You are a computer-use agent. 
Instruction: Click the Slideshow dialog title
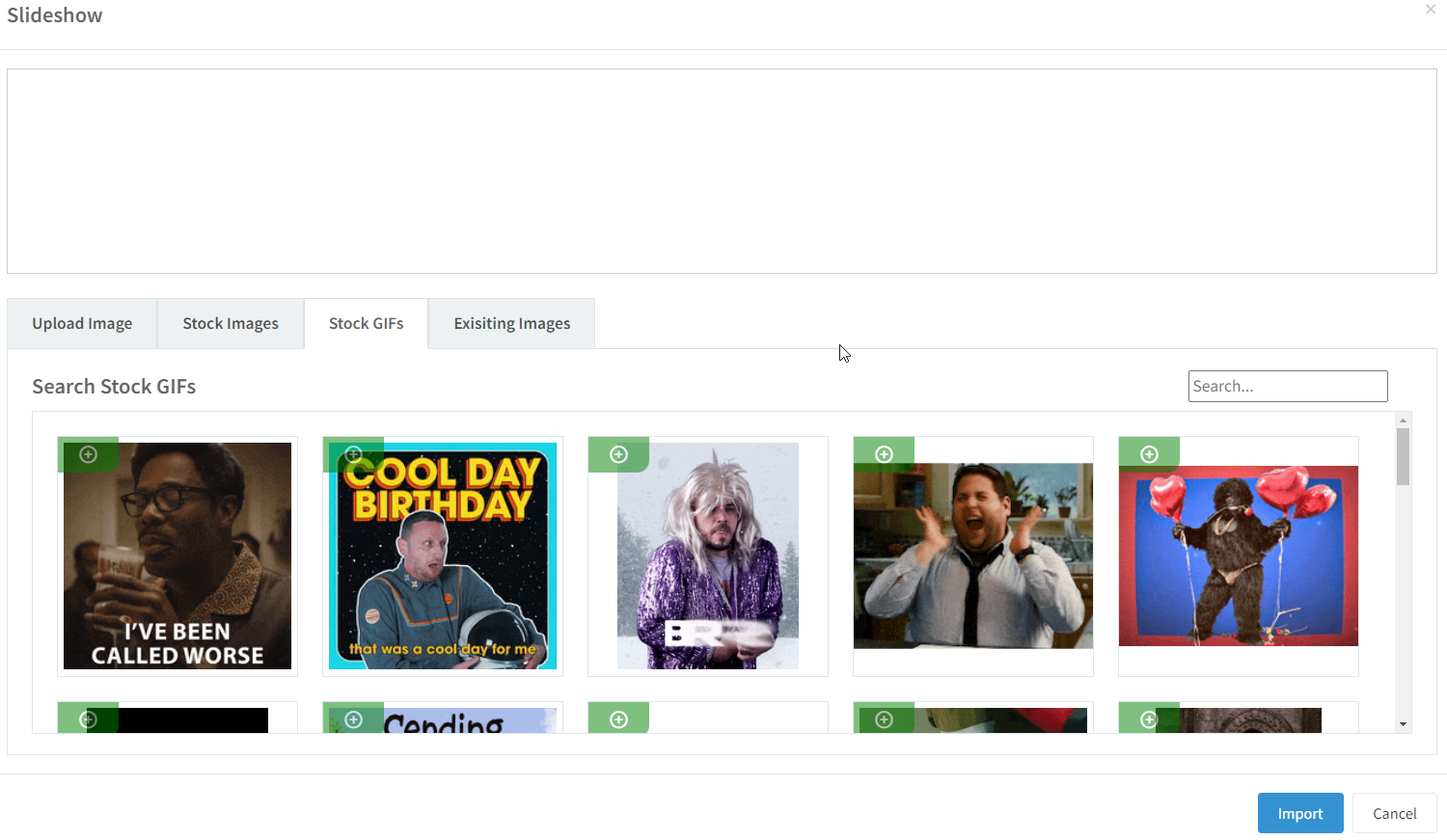tap(55, 15)
